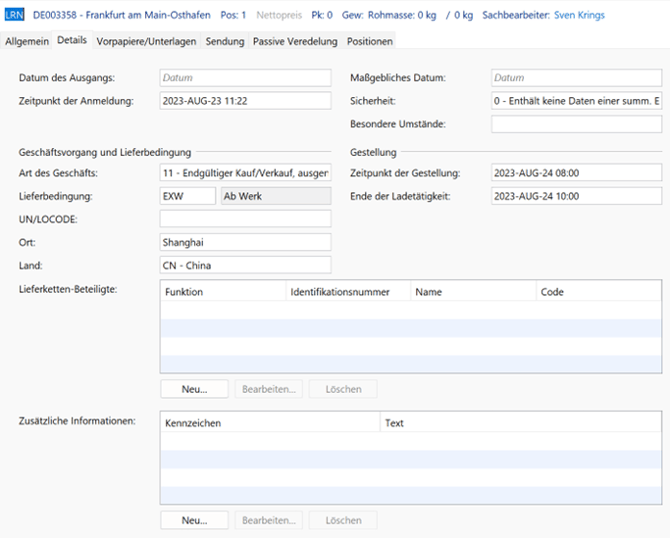Click Sachbearbeiter name Sven Krings
670x538 pixels.
point(579,15)
